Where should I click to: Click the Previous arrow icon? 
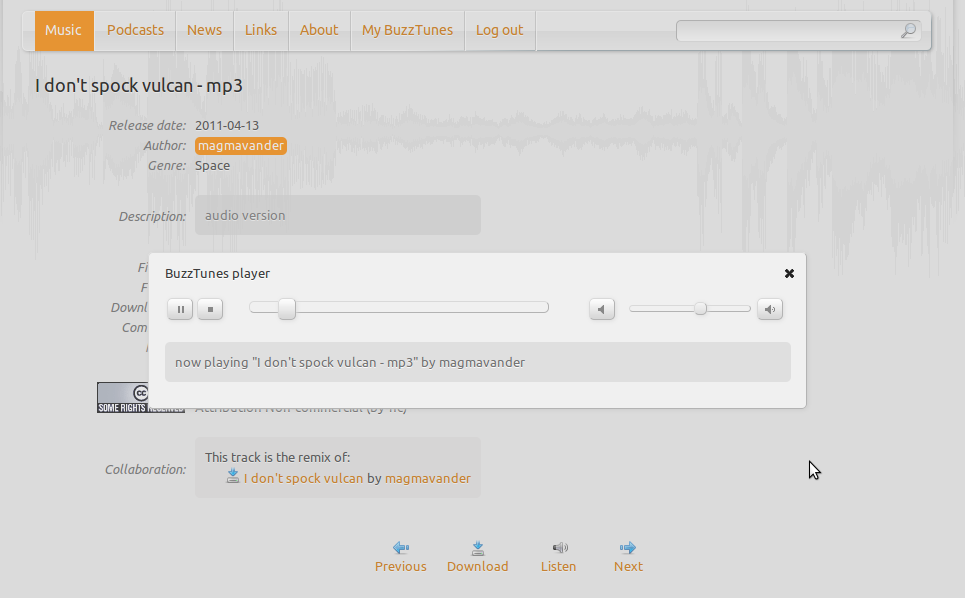401,548
